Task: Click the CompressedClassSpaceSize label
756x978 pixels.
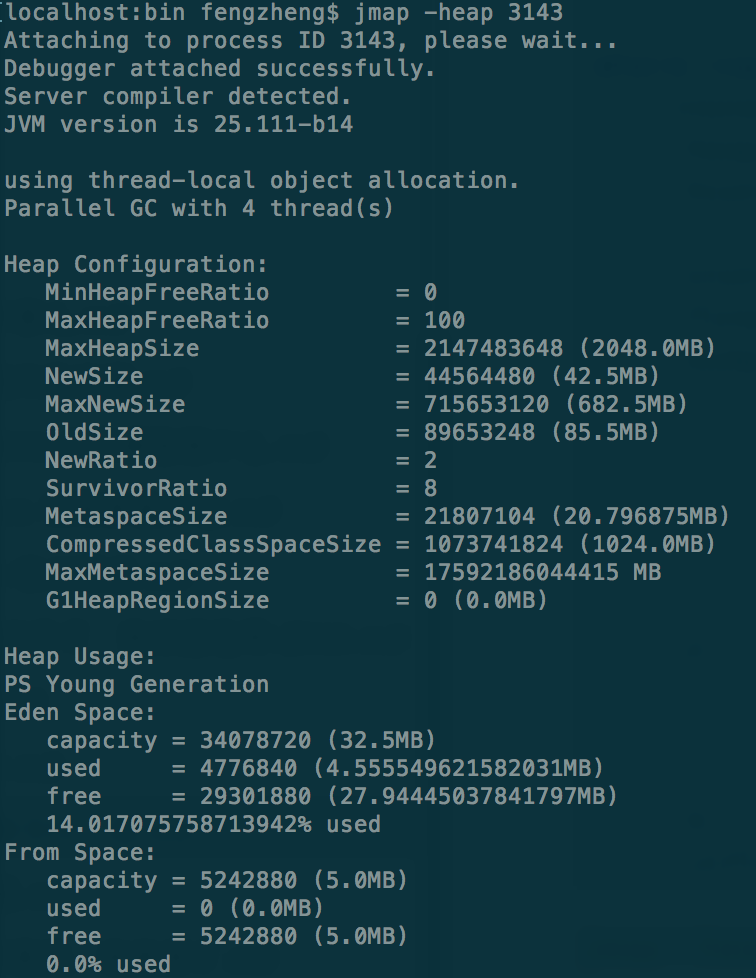Action: point(213,545)
